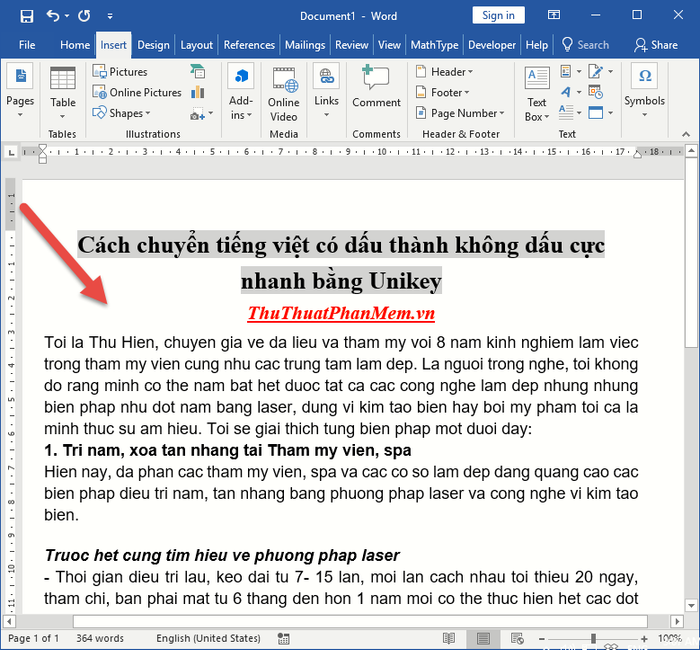Collapse the ribbon
Screen dimensions: 700x650
686,134
